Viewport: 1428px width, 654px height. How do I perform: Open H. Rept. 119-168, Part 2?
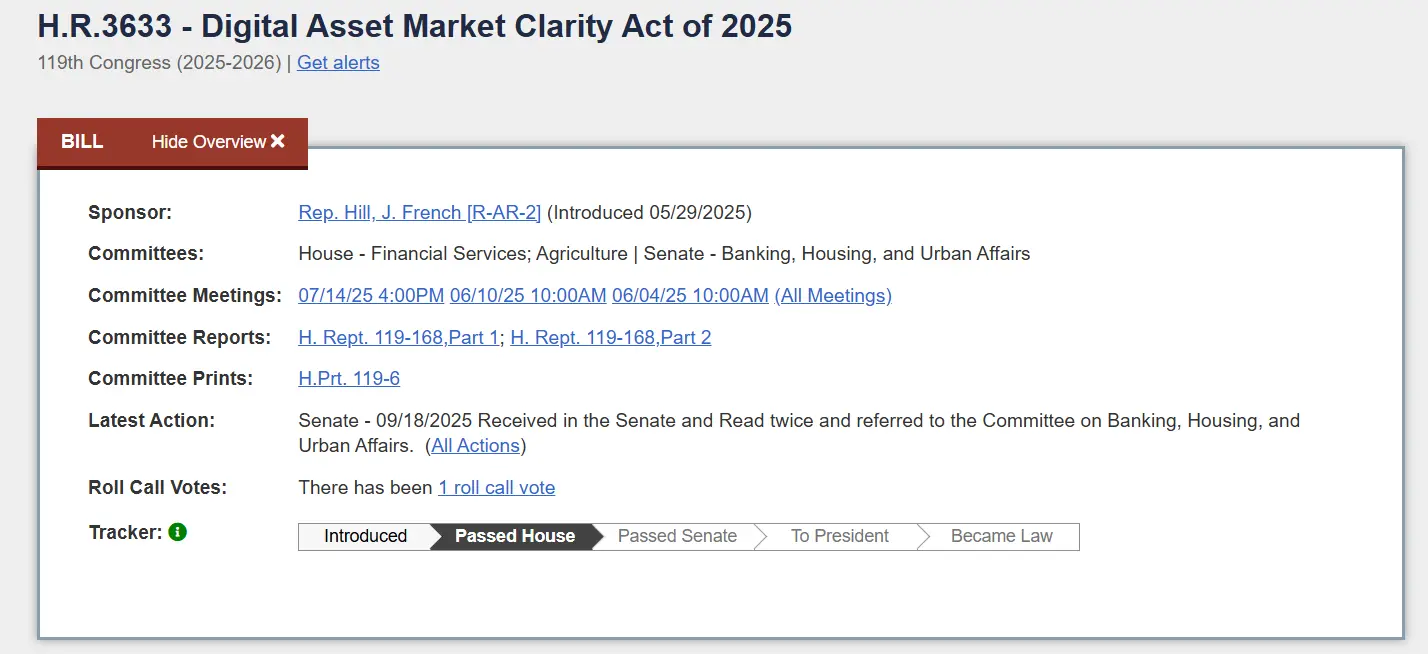point(610,337)
